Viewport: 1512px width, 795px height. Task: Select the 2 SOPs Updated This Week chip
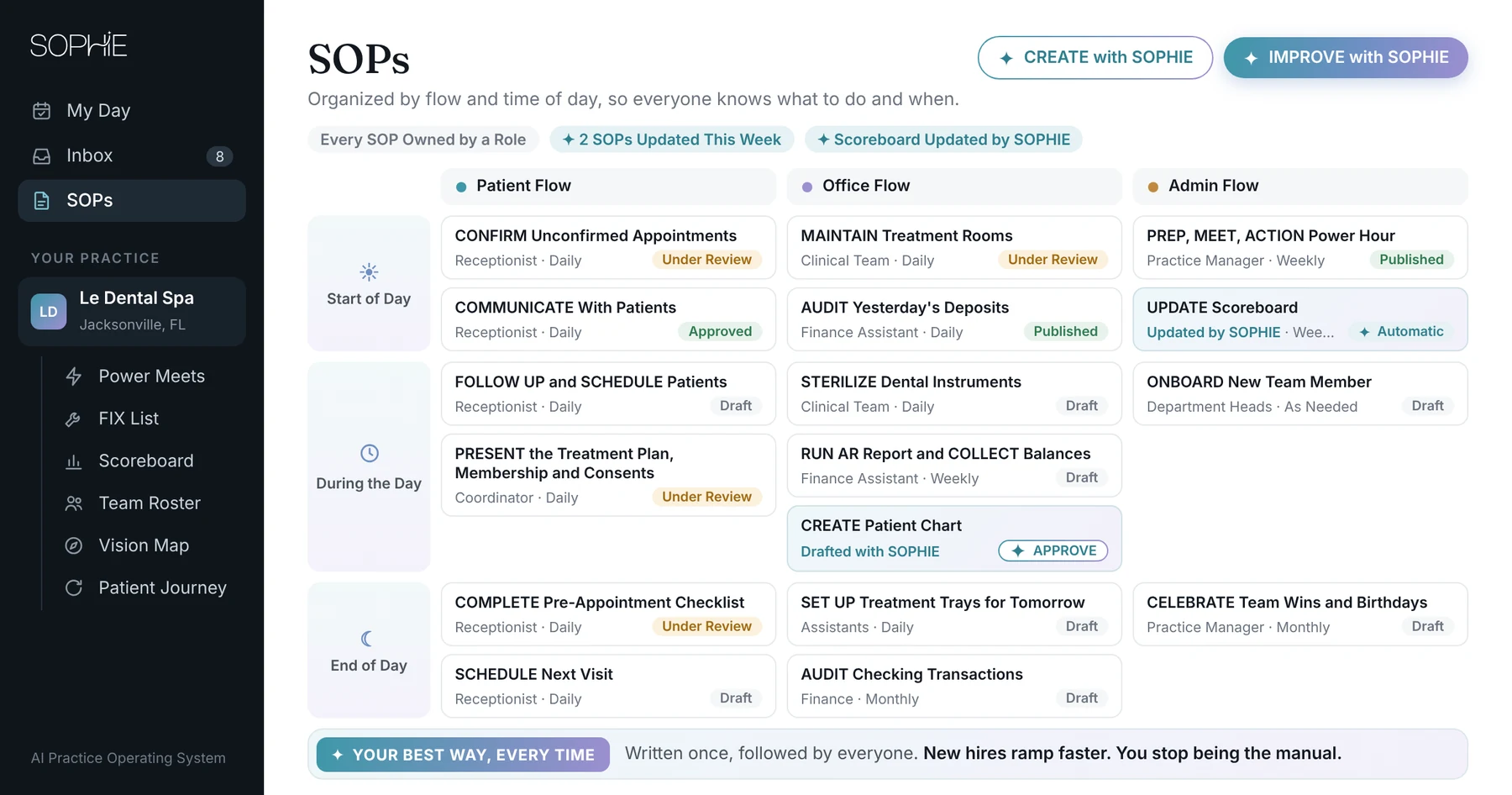click(x=672, y=140)
